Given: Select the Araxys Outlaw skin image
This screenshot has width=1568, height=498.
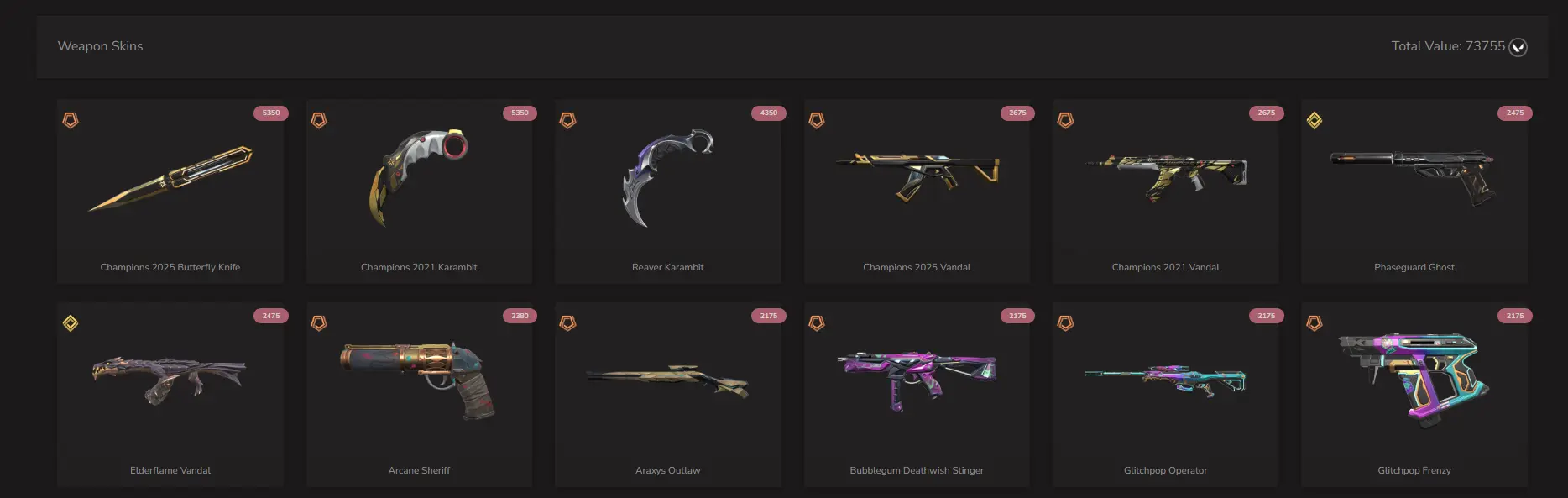Looking at the screenshot, I should 667,381.
